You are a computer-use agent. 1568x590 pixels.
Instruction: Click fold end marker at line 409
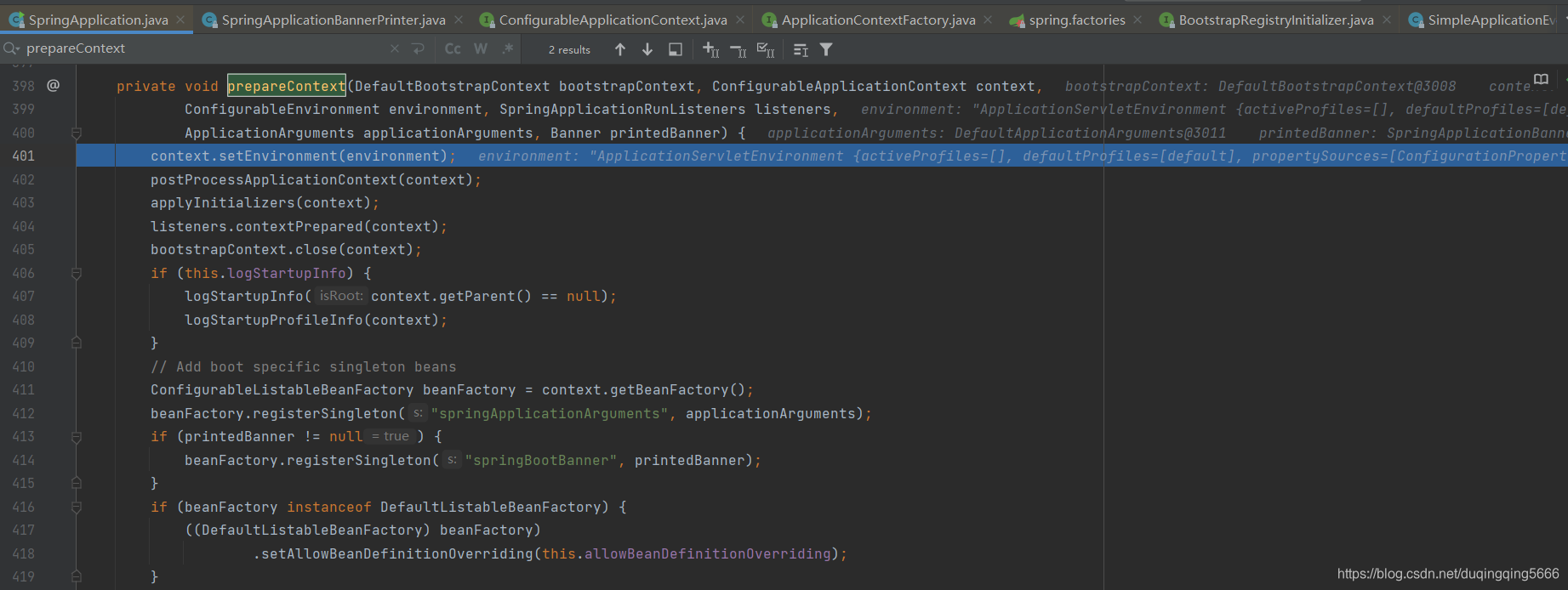point(77,343)
